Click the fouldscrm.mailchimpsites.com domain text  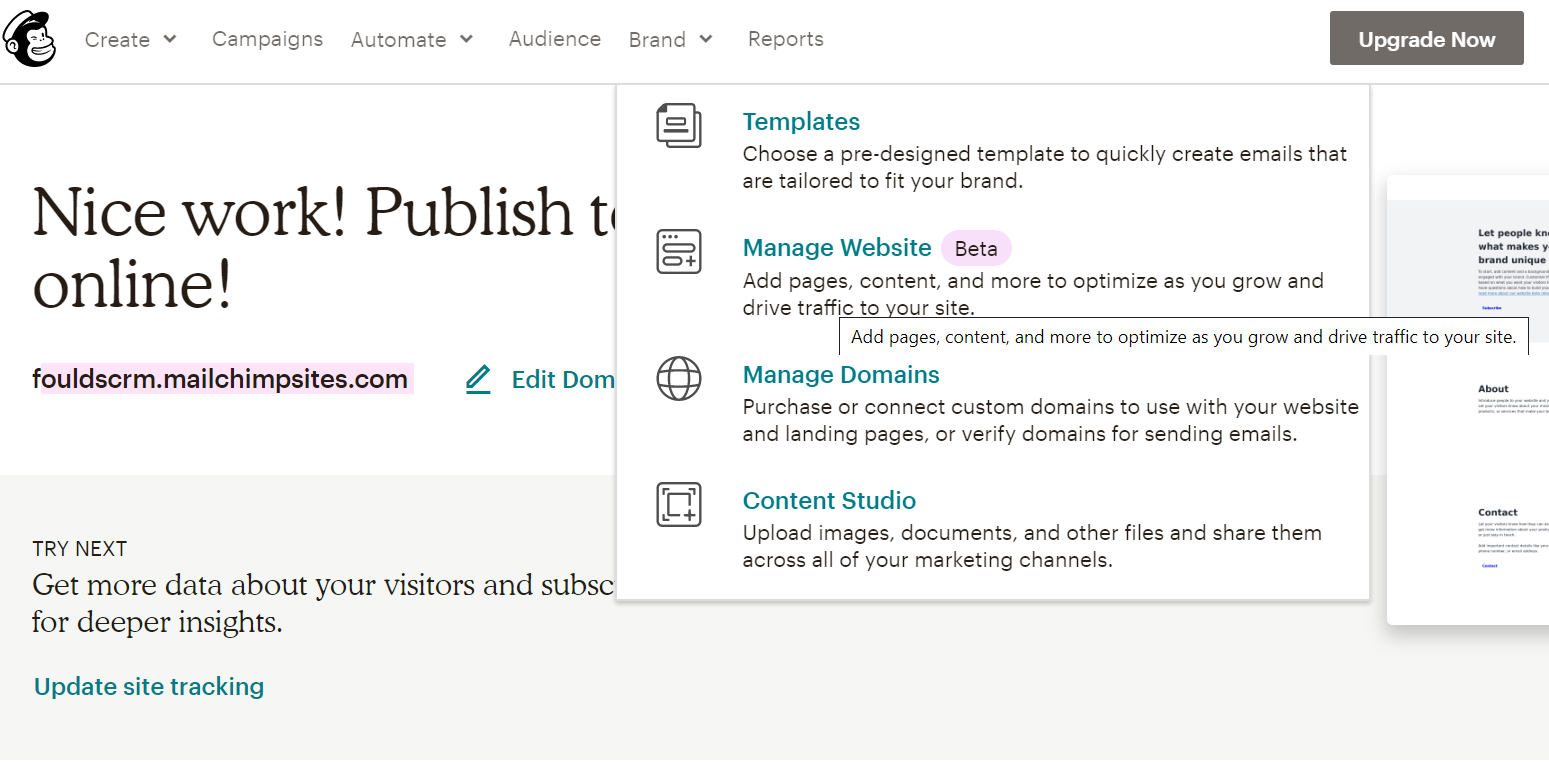pyautogui.click(x=220, y=379)
